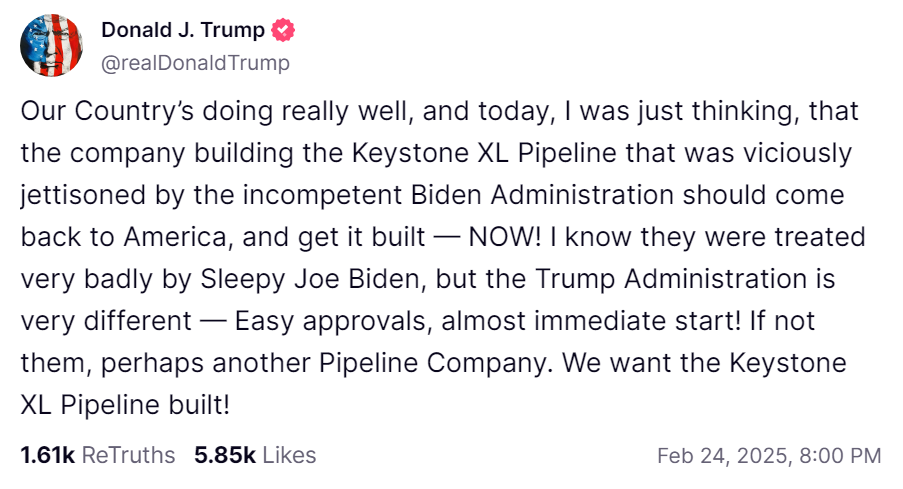Click the 8:00 PM time text
This screenshot has height=489, width=903.
pyautogui.click(x=840, y=456)
